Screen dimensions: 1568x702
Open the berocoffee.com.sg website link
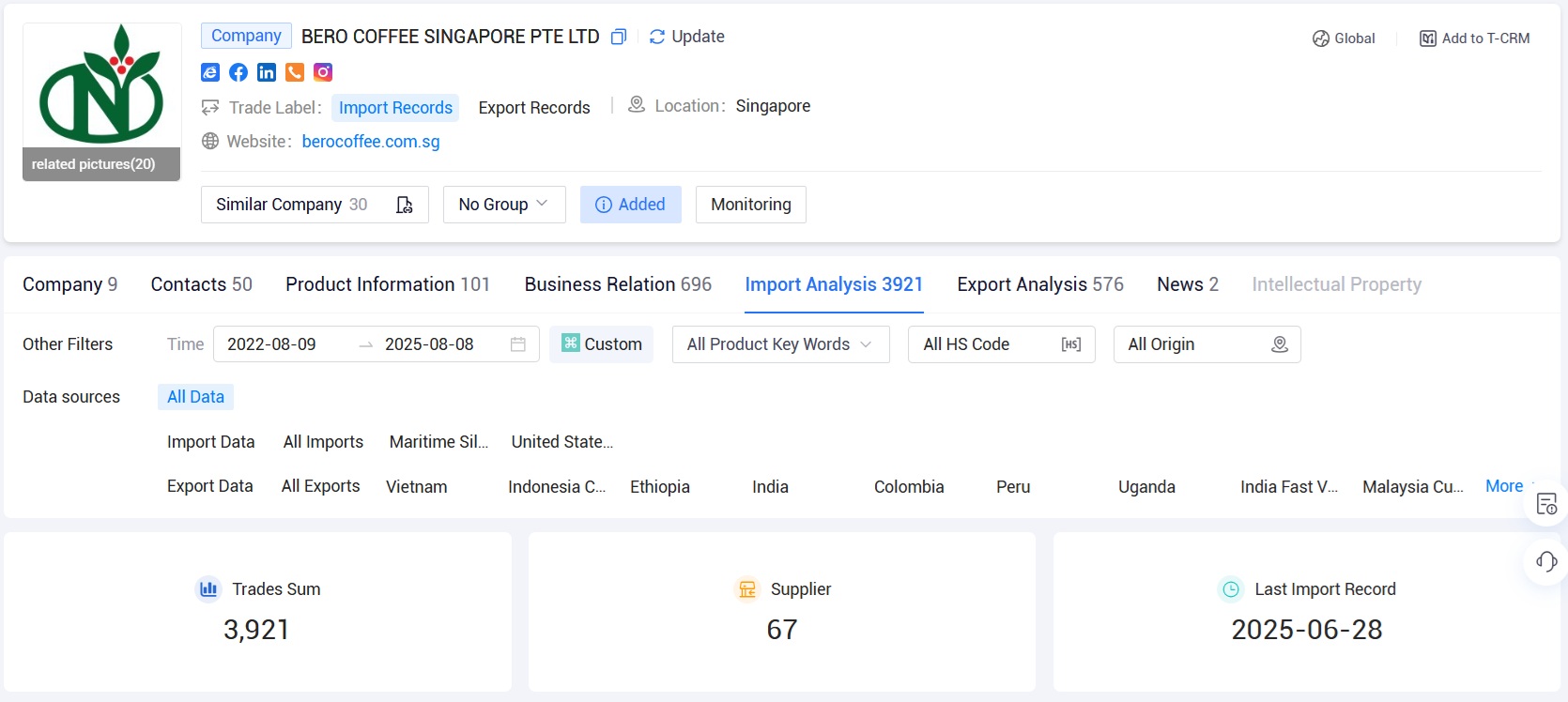pos(371,142)
